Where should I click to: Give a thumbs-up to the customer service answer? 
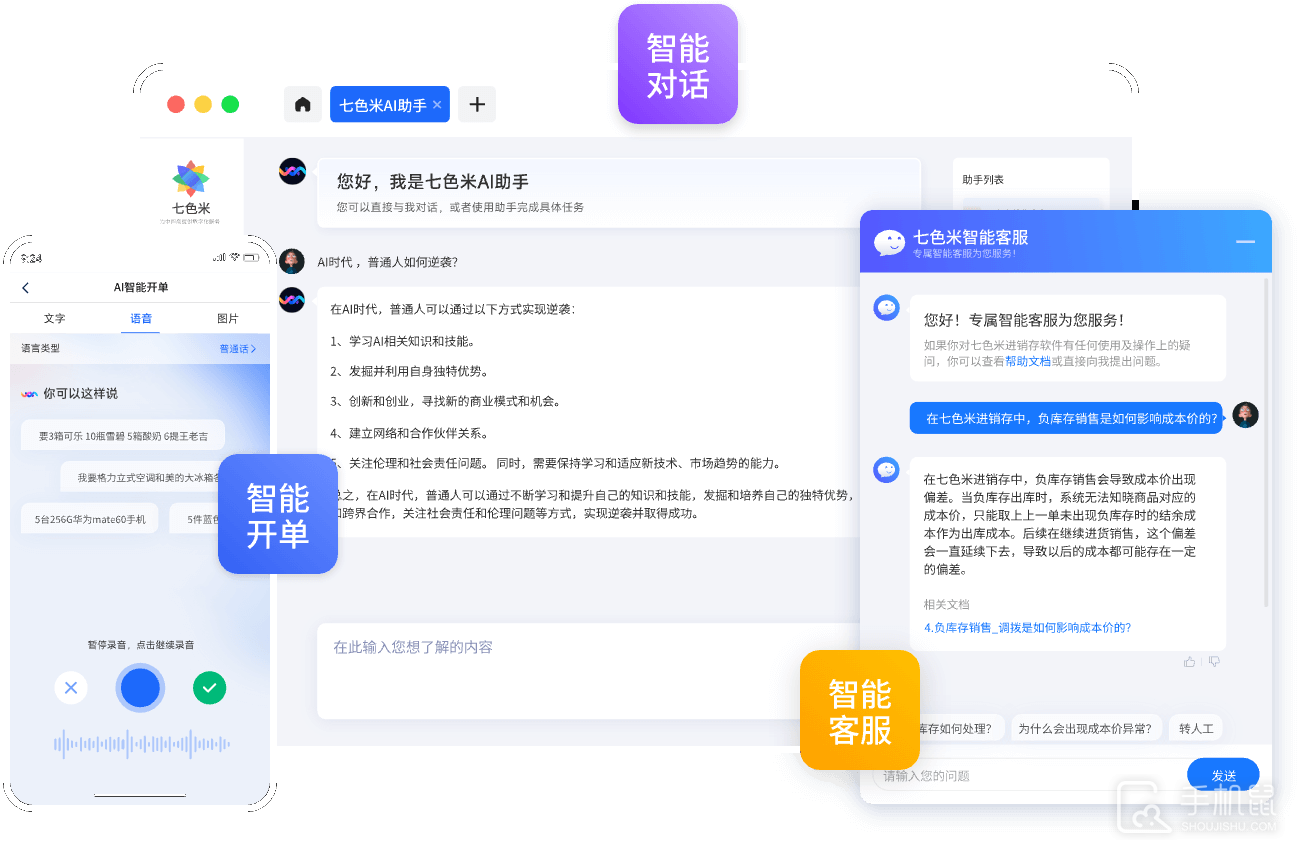click(x=1189, y=660)
